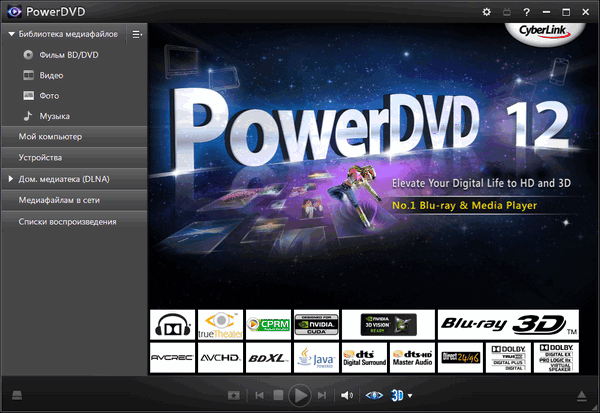Open the media library options list icon
600x413 pixels.
click(x=137, y=35)
